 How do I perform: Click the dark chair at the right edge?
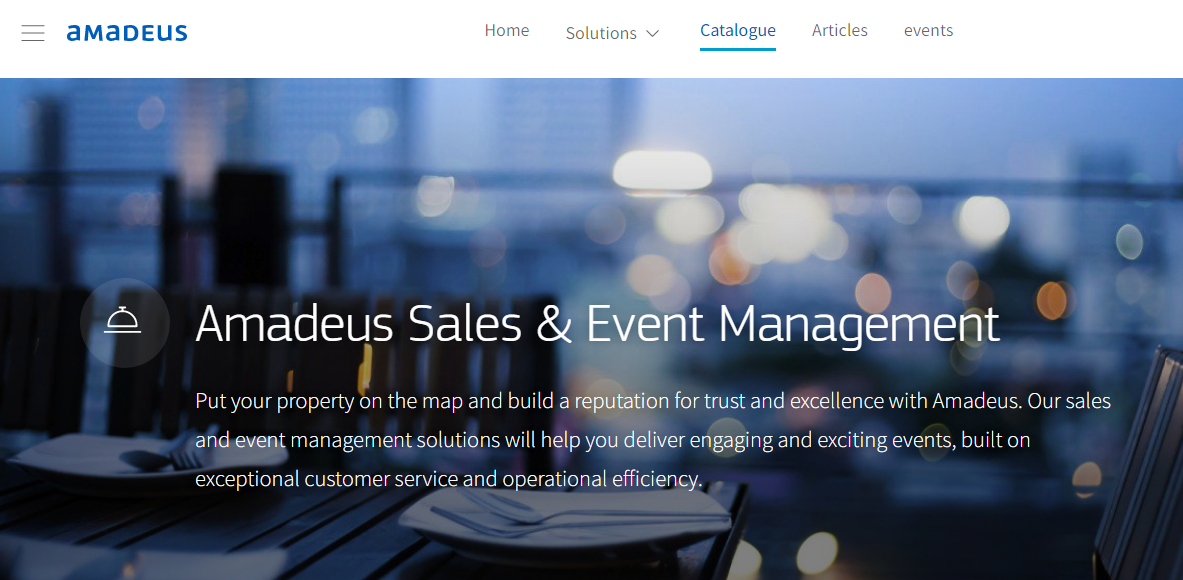(x=1139, y=464)
